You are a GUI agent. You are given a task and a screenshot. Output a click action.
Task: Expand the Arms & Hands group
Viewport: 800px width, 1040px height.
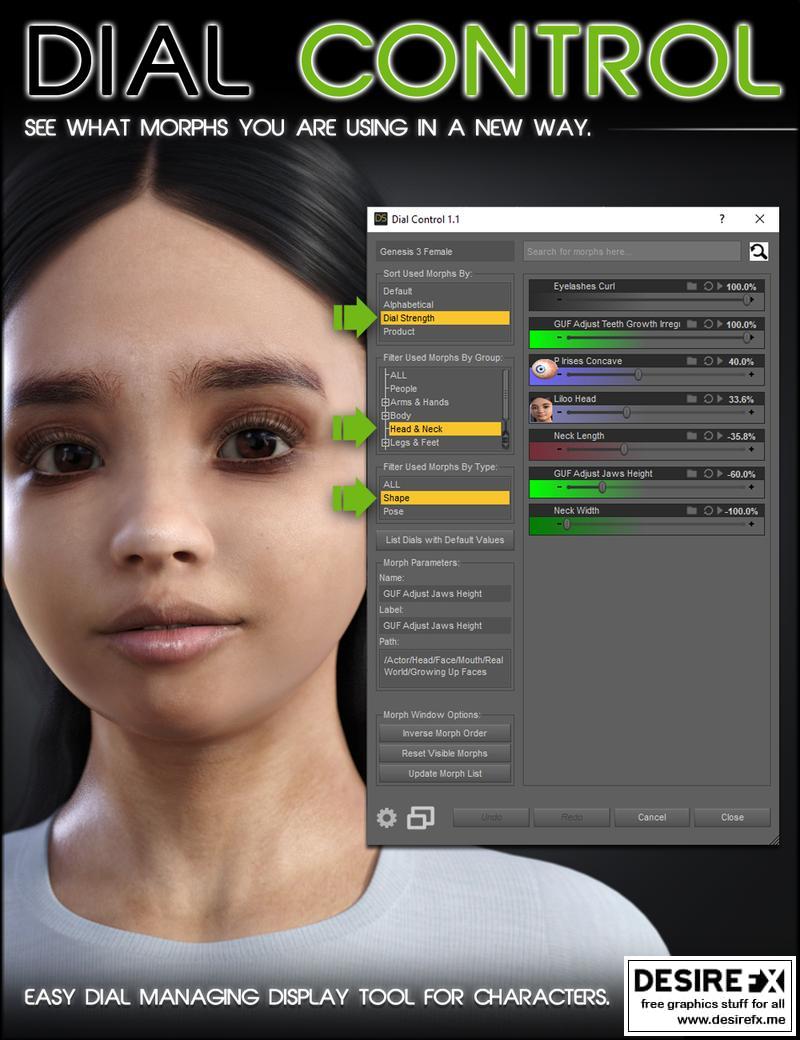385,403
